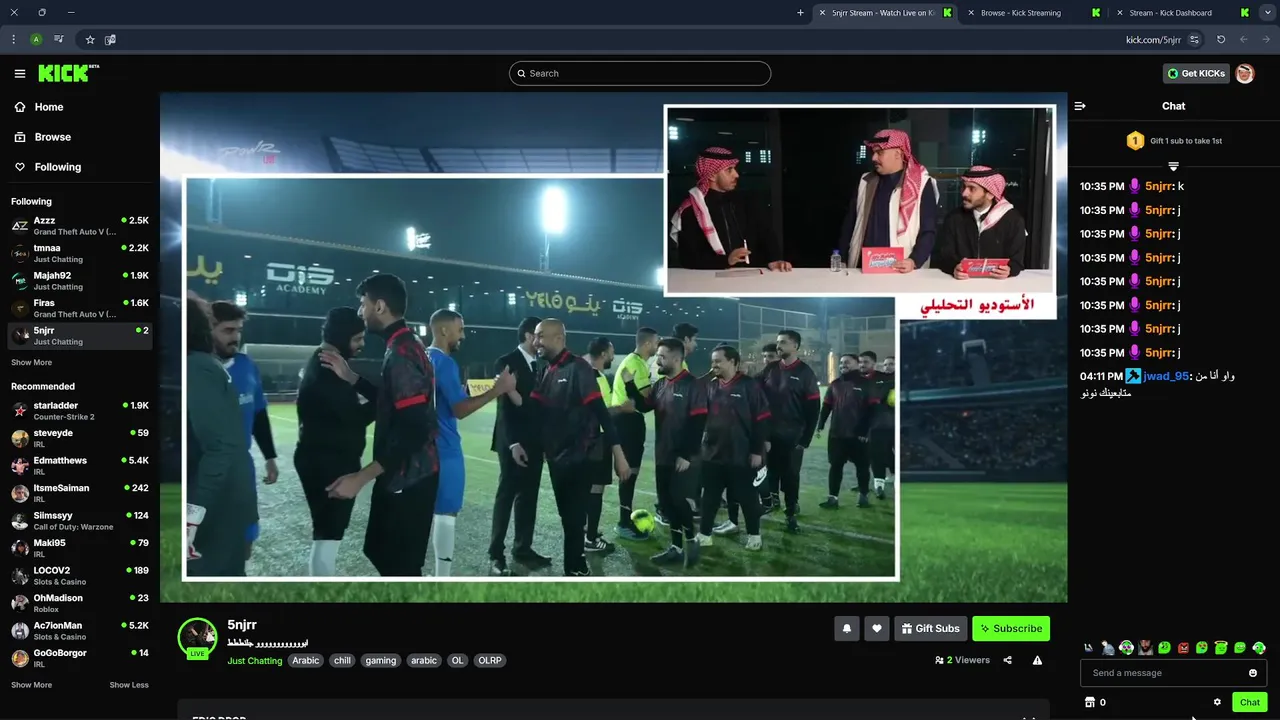Click Gift Subs button
Viewport: 1280px width, 720px height.
pos(930,629)
